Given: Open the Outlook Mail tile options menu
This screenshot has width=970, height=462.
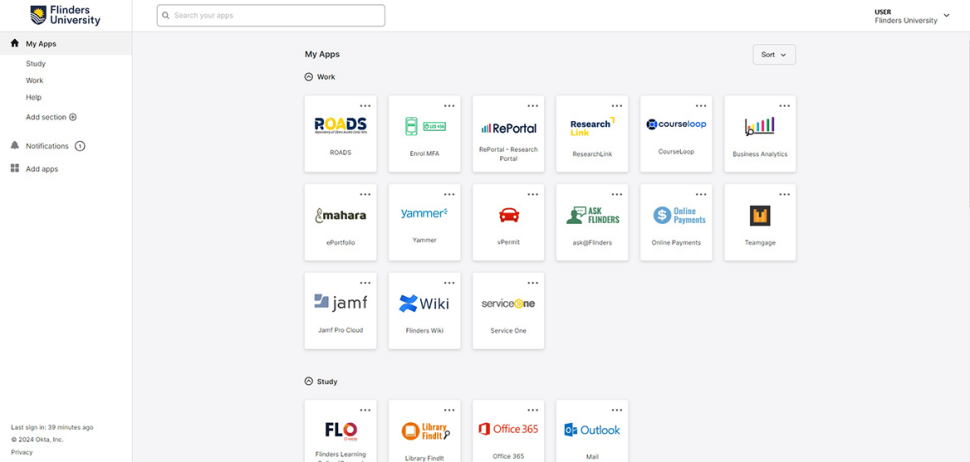Looking at the screenshot, I should 617,410.
